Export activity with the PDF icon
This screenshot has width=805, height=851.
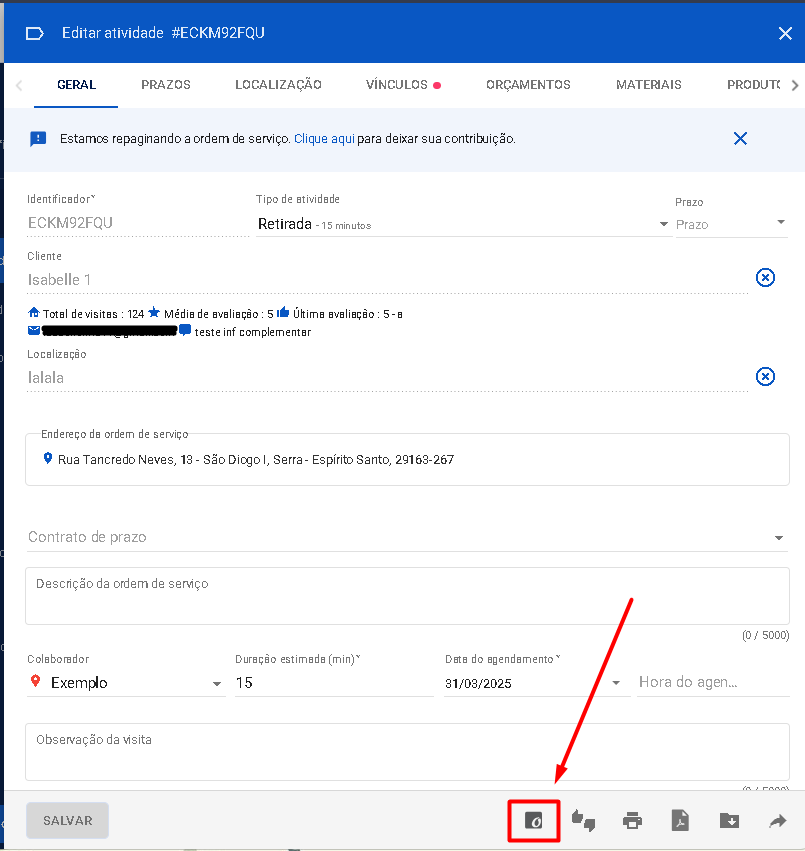tap(680, 821)
